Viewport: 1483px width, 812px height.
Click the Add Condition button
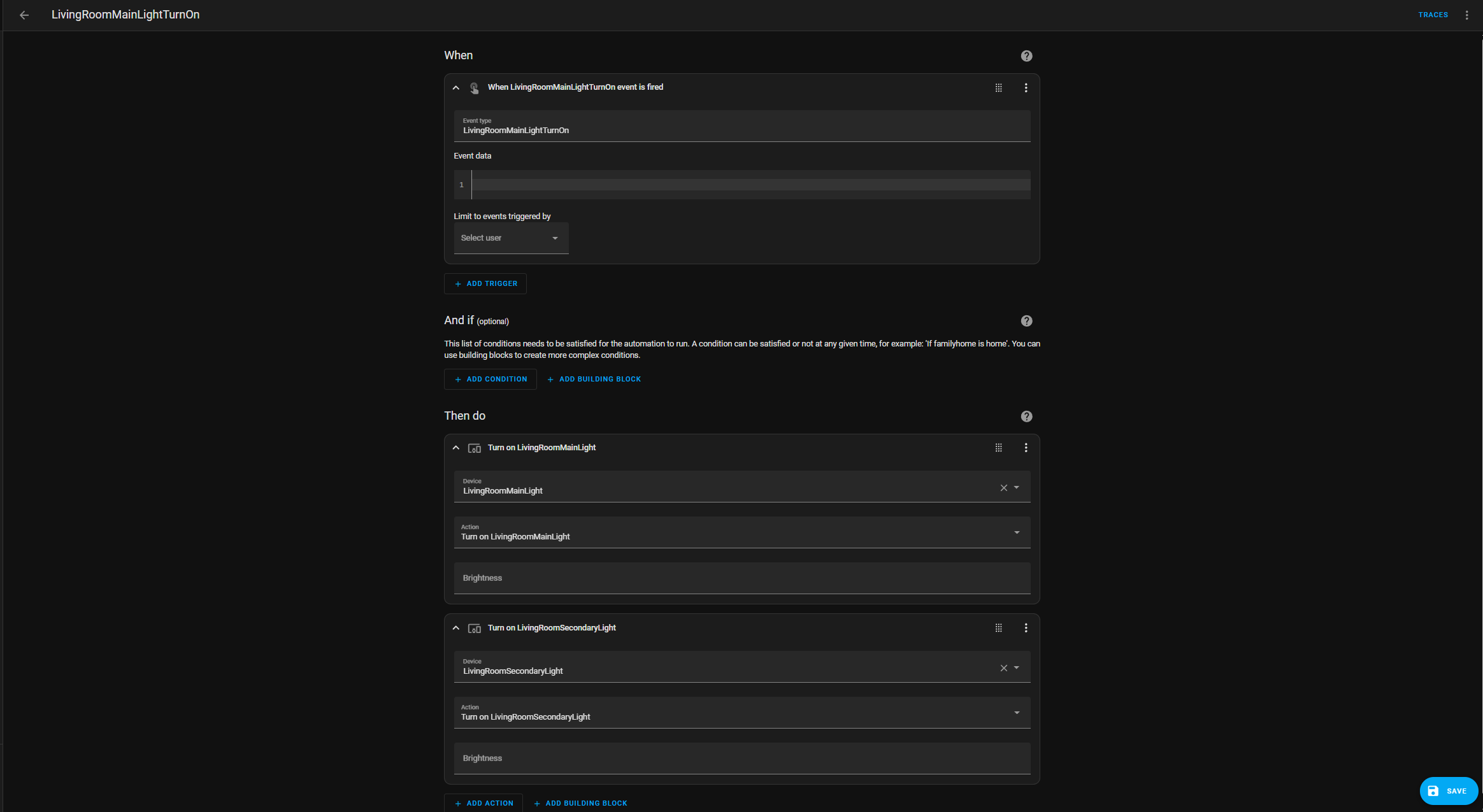click(490, 380)
